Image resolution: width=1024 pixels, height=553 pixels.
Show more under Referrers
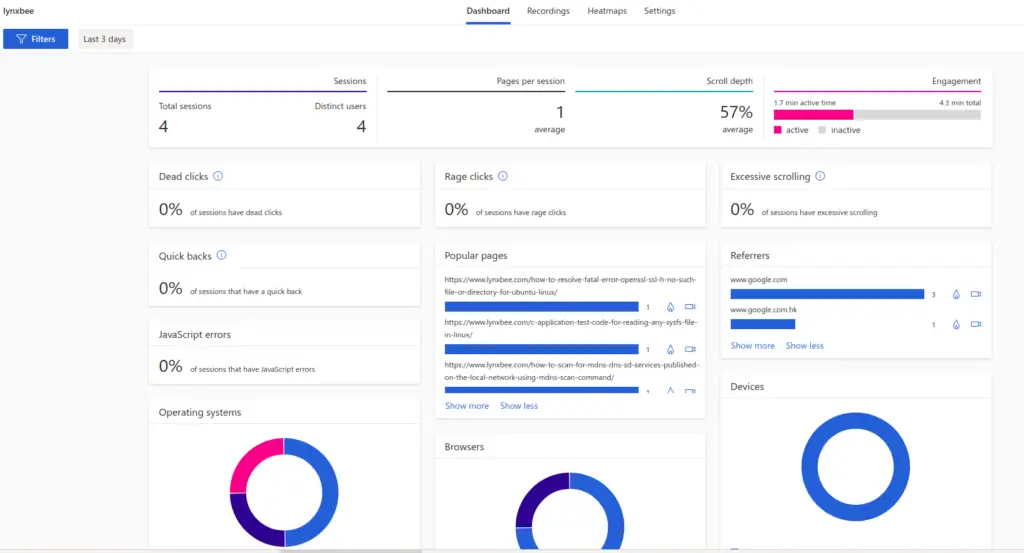[x=752, y=346]
